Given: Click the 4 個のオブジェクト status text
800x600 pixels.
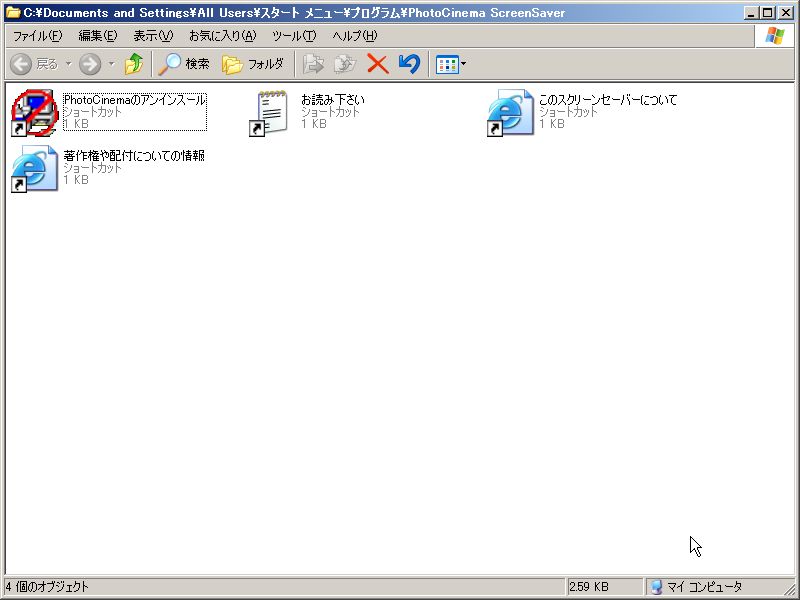Looking at the screenshot, I should click(x=47, y=587).
